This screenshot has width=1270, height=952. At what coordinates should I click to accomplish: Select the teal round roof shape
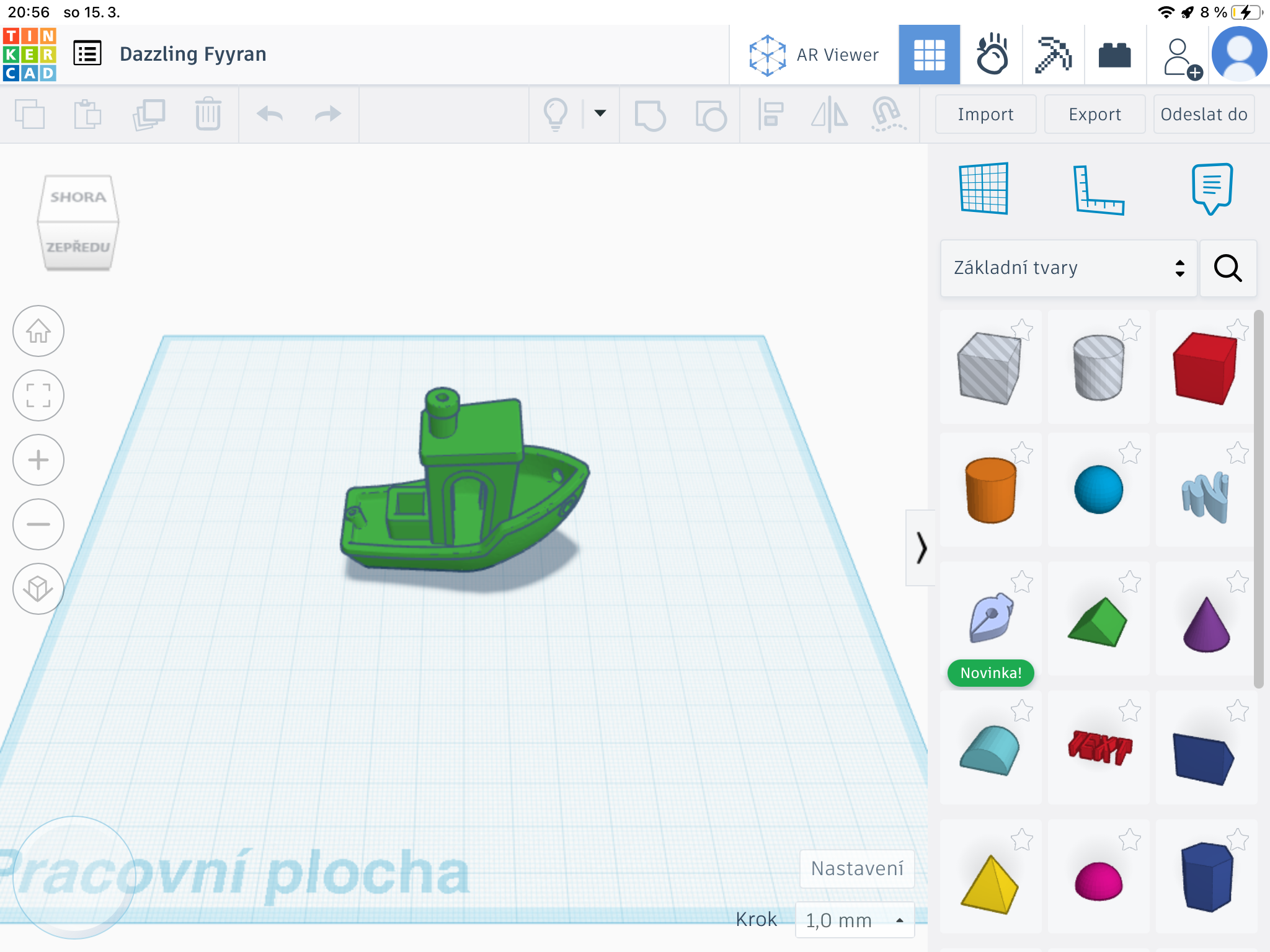point(990,751)
